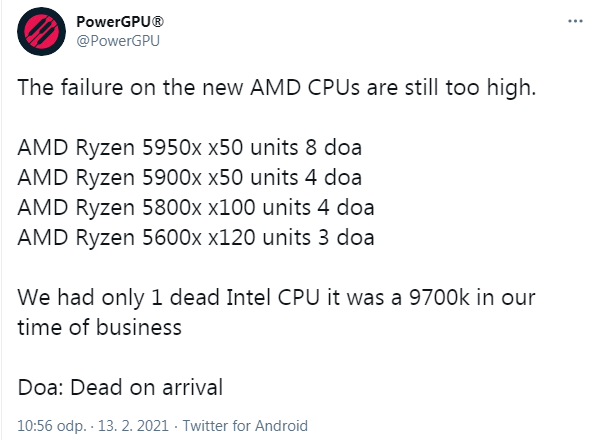Click the AMD Ryzen 5600x line
This screenshot has height=440, width=600.
coord(196,238)
